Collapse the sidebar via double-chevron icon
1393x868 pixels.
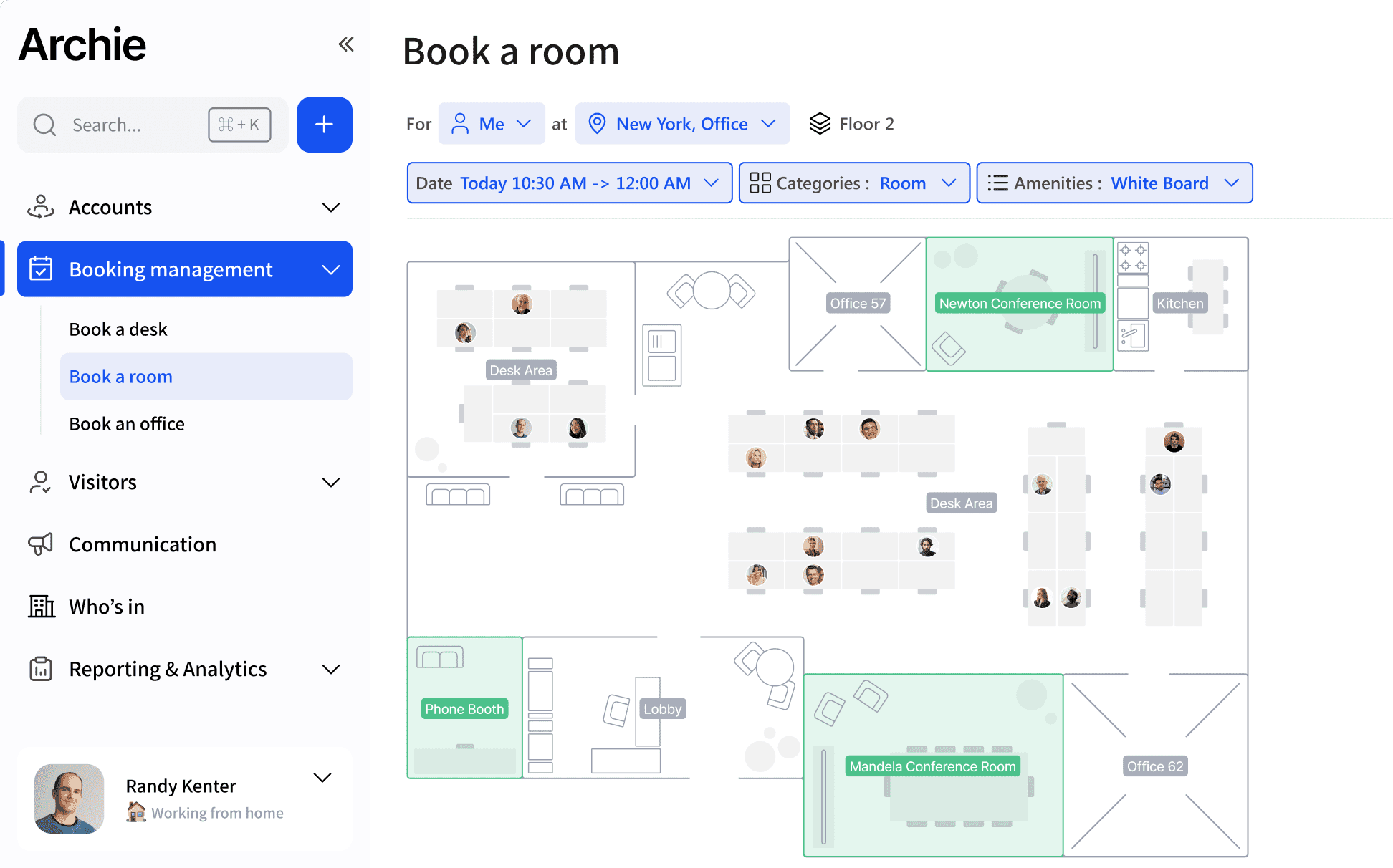[x=347, y=44]
